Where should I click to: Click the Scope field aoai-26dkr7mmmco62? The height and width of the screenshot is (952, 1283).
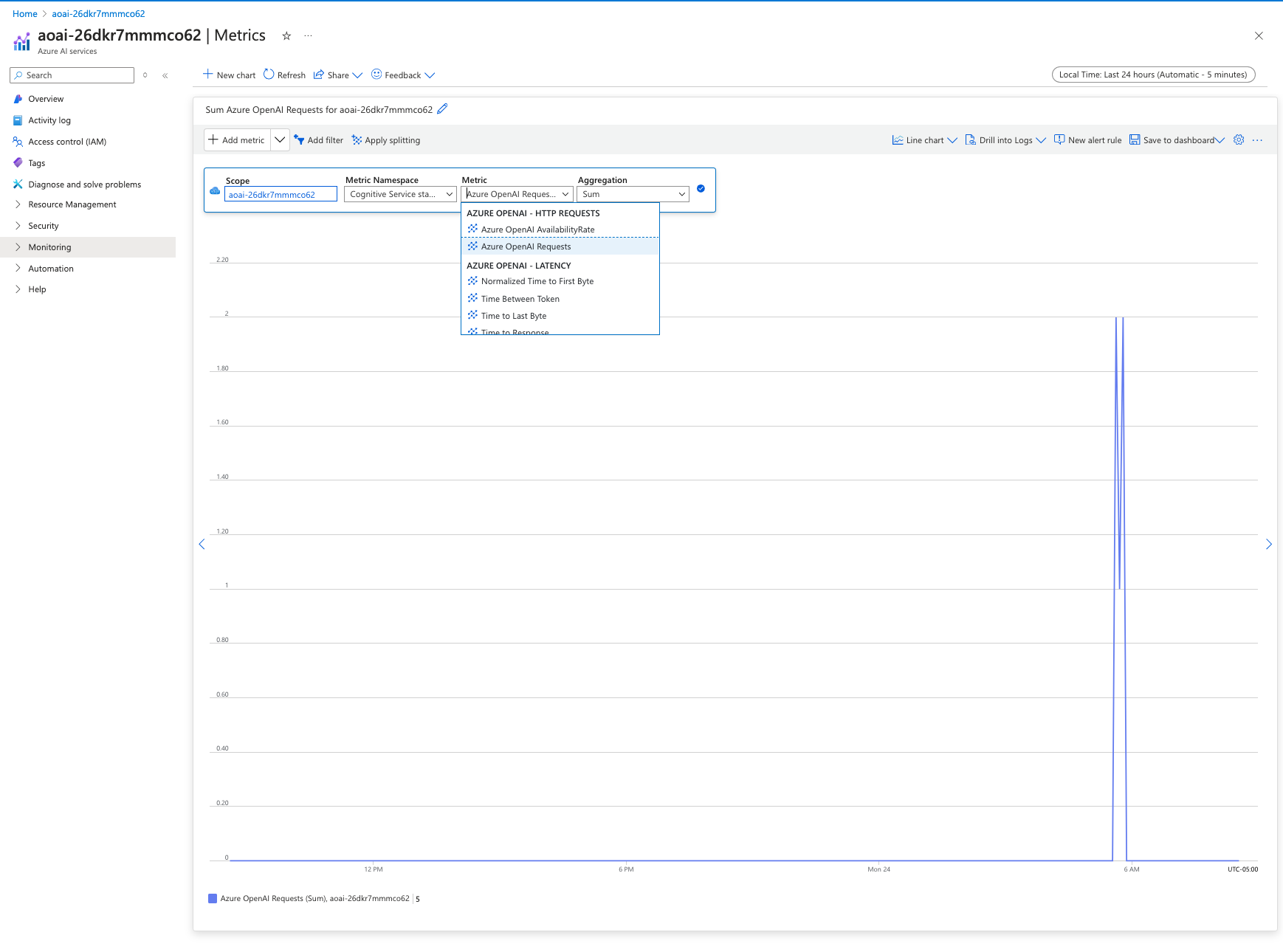281,195
